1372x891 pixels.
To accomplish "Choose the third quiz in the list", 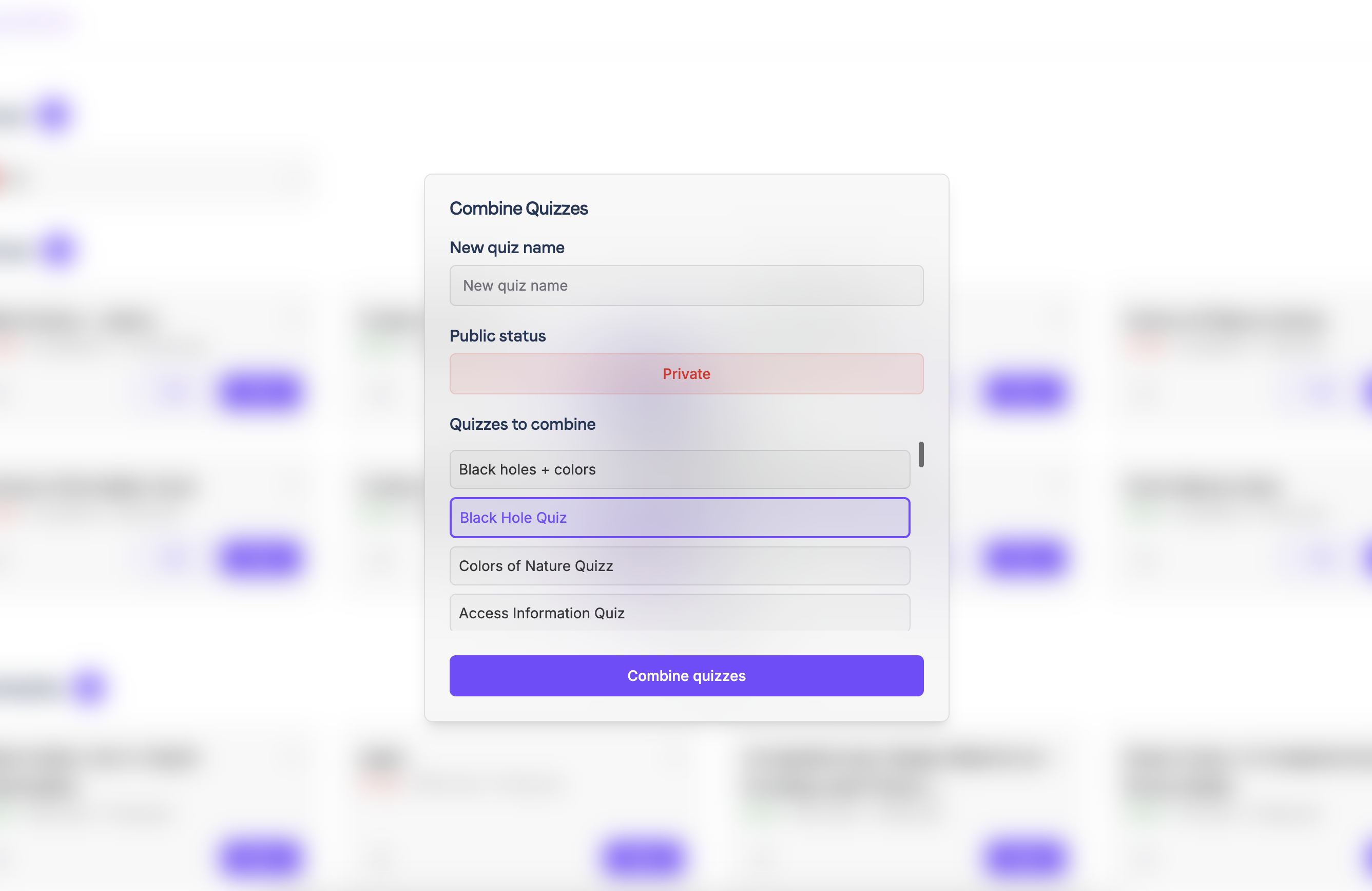I will click(679, 566).
